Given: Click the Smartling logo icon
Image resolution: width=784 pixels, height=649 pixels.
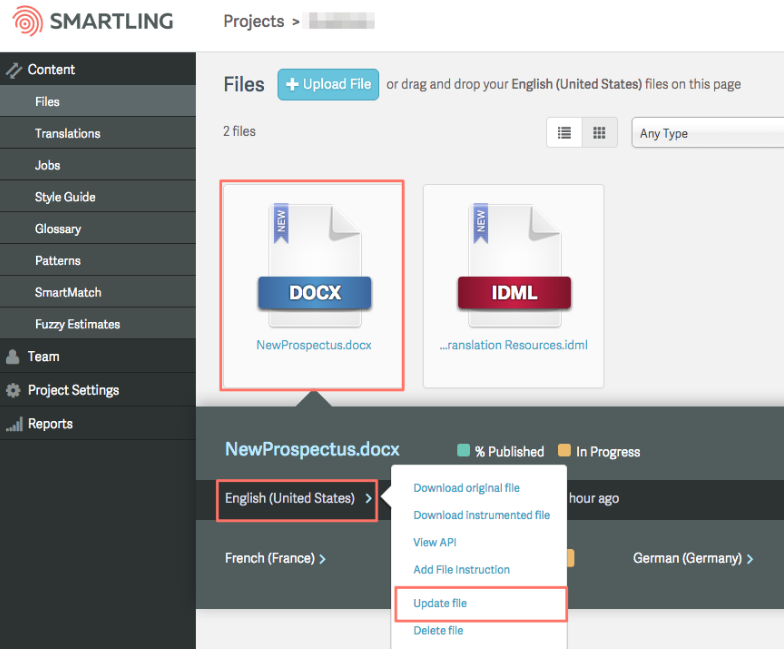Looking at the screenshot, I should click(28, 21).
